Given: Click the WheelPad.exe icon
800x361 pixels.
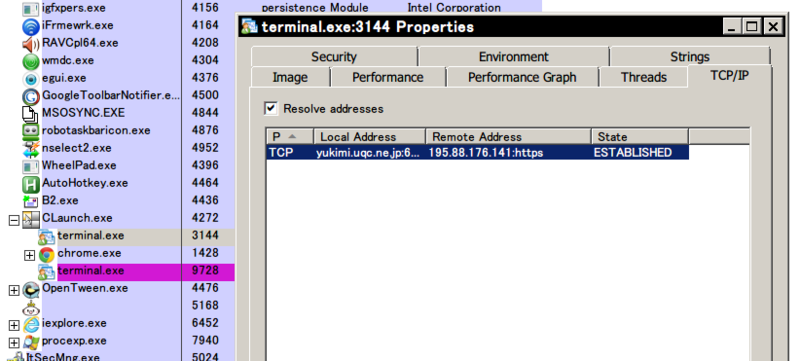Looking at the screenshot, I should coord(31,166).
